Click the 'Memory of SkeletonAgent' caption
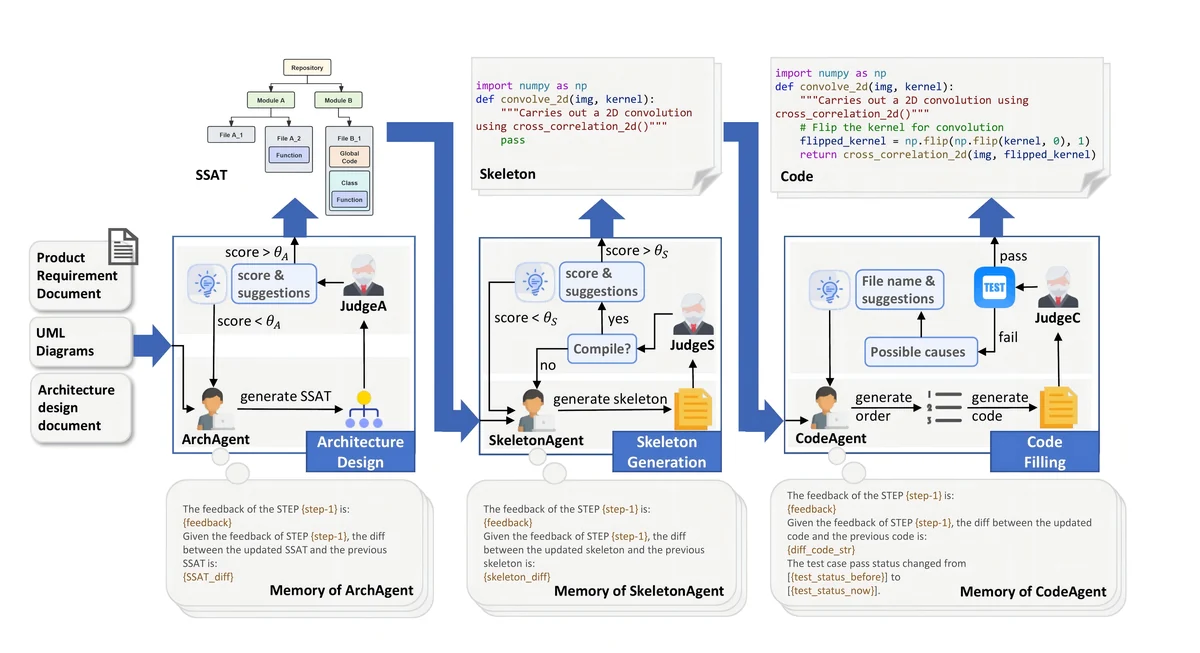1200x653 pixels. point(639,591)
